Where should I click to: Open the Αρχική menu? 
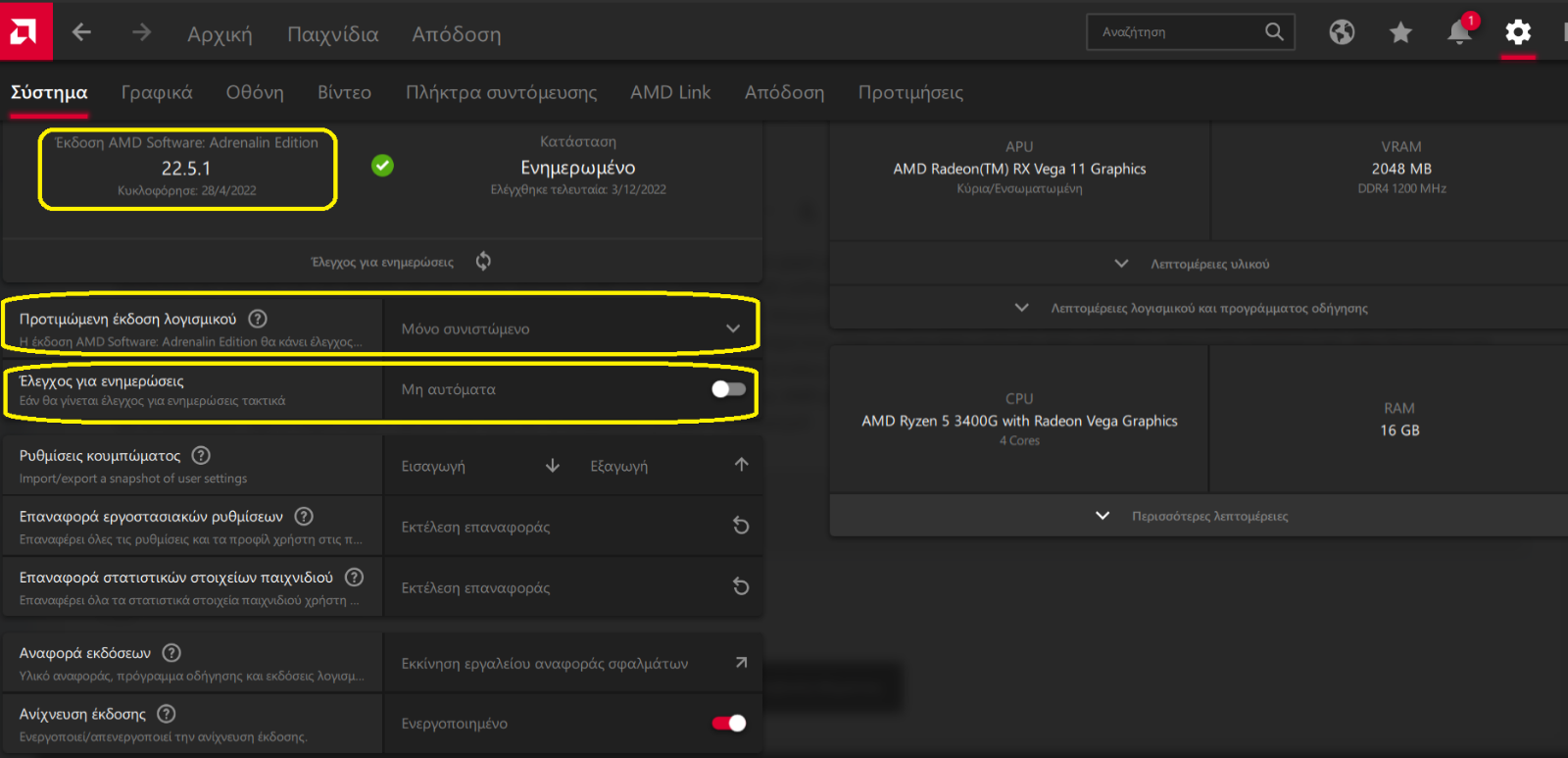click(220, 34)
